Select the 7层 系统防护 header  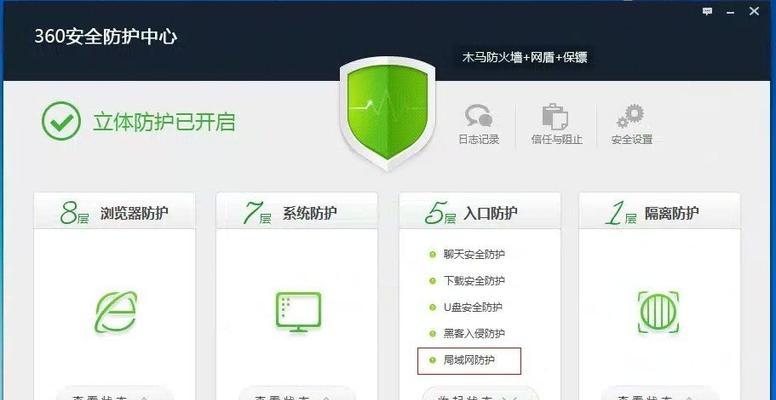coord(297,211)
